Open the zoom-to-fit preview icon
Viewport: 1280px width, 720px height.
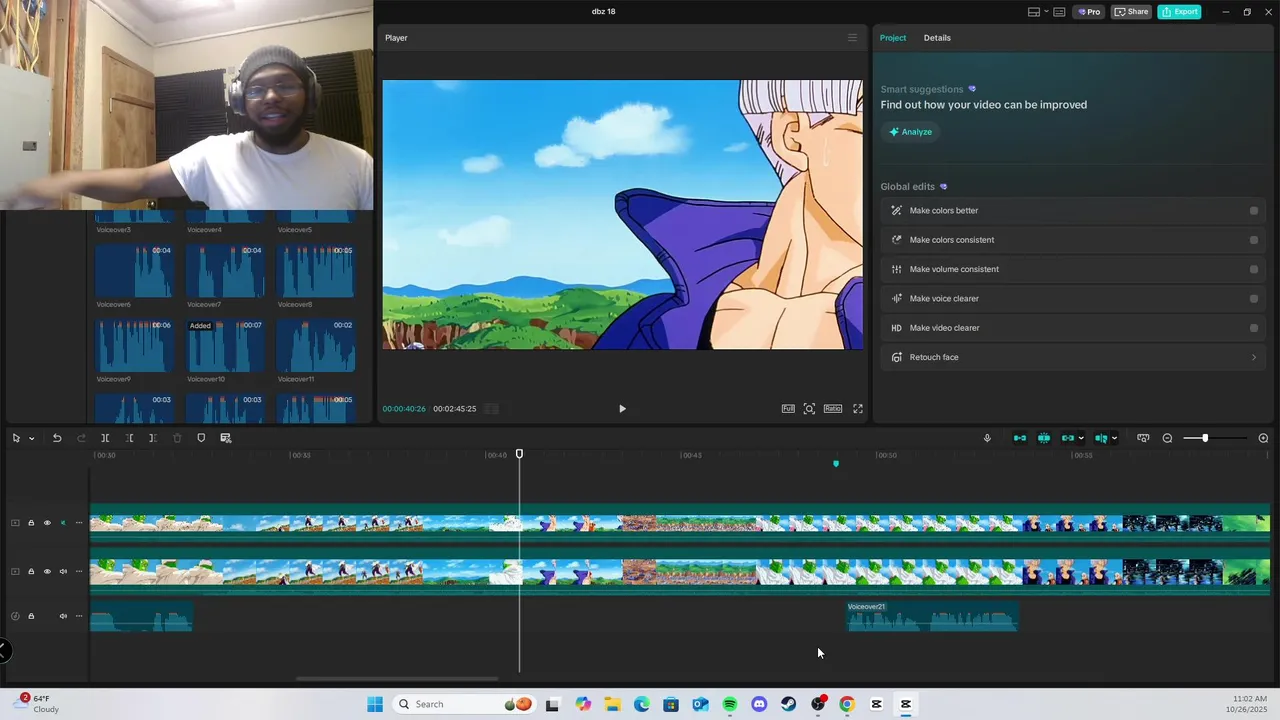point(809,408)
